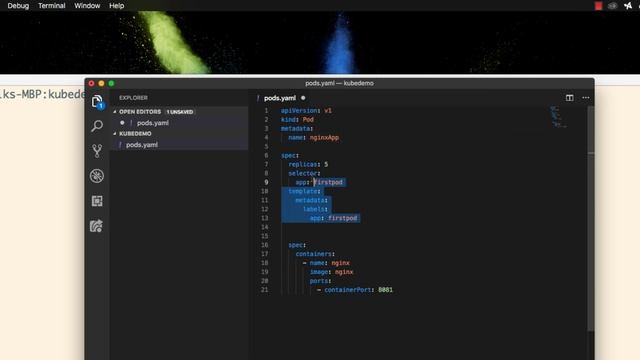
Task: Split the editor to the right
Action: coord(569,98)
